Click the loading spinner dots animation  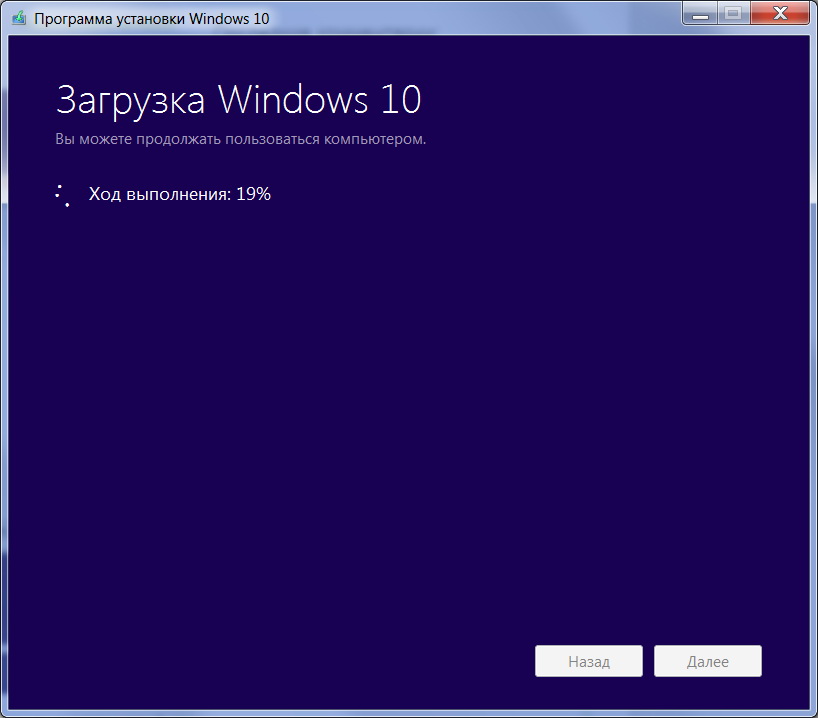point(62,195)
